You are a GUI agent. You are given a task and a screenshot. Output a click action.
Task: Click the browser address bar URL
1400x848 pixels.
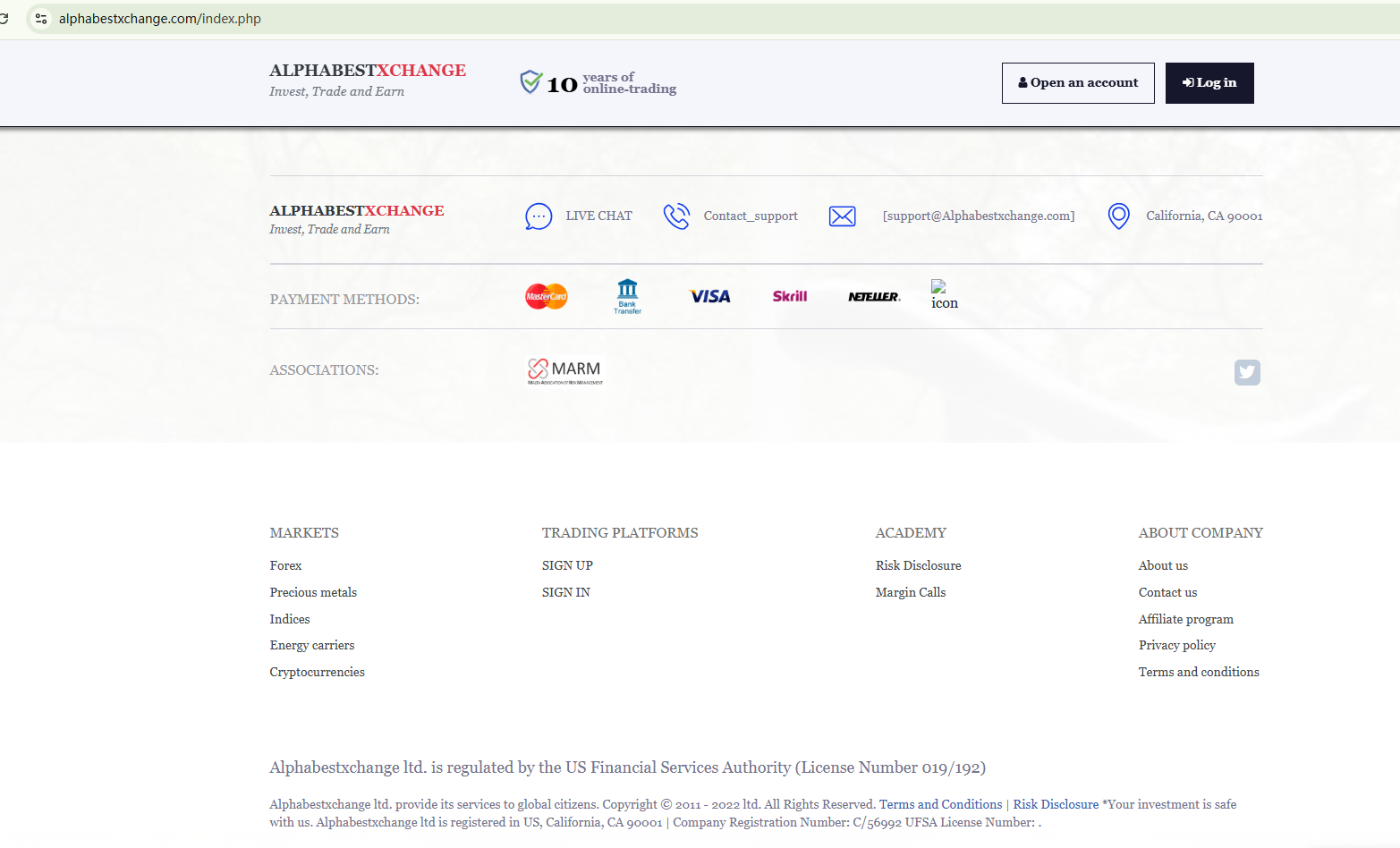tap(160, 19)
